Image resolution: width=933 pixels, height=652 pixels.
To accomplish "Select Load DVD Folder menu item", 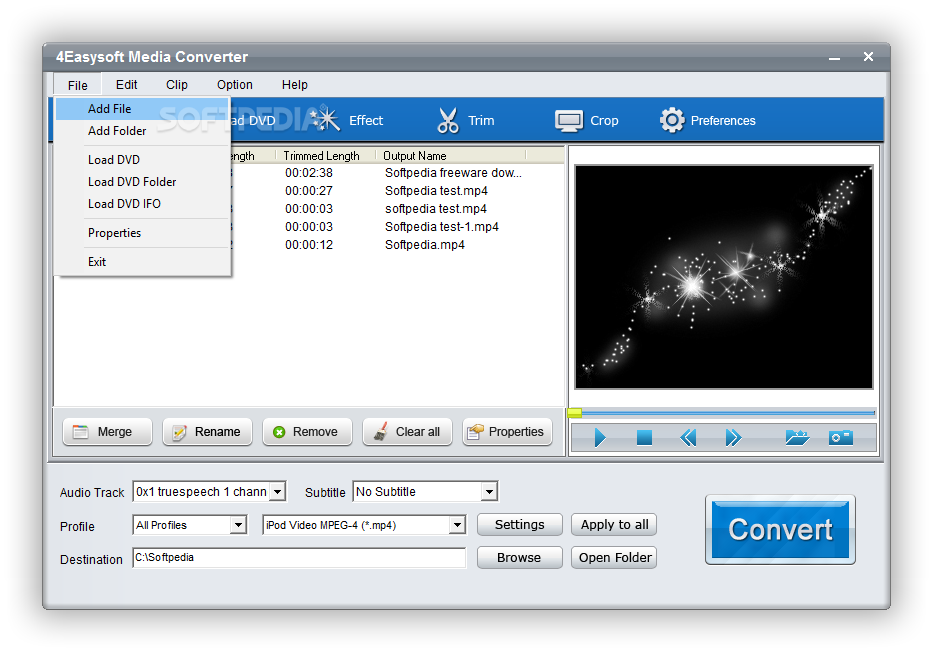I will pyautogui.click(x=143, y=182).
